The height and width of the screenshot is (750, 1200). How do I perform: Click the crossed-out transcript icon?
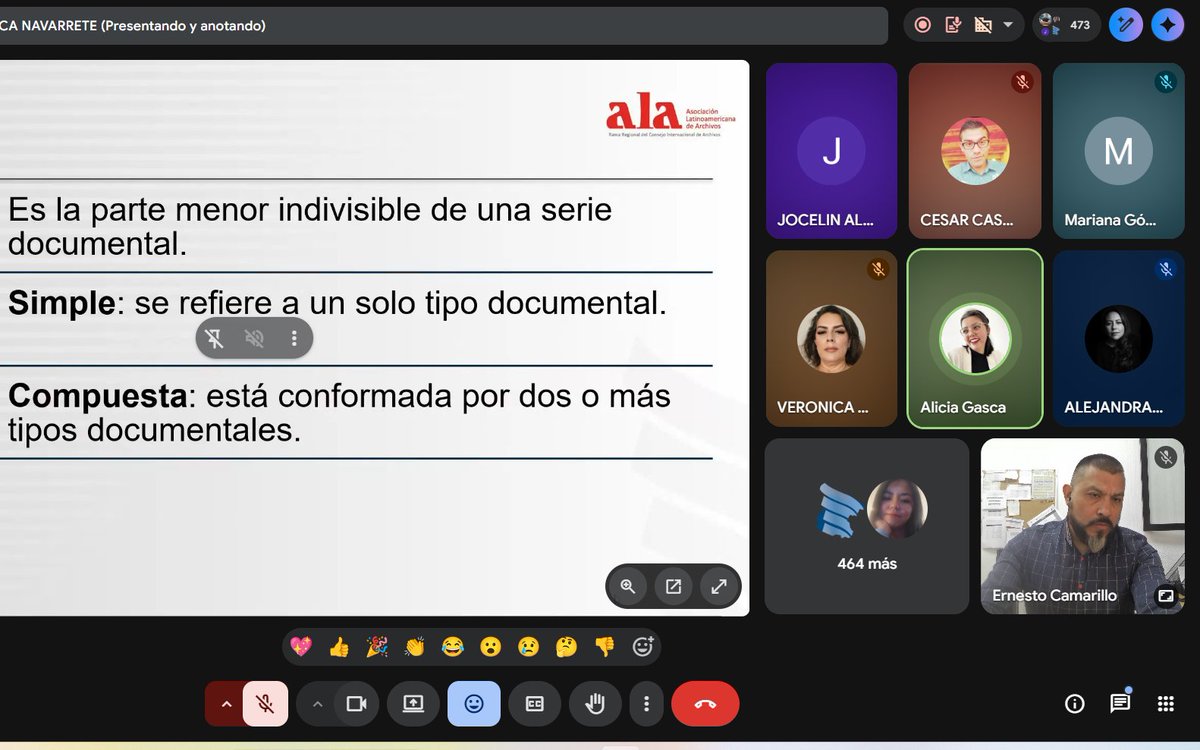click(x=983, y=25)
